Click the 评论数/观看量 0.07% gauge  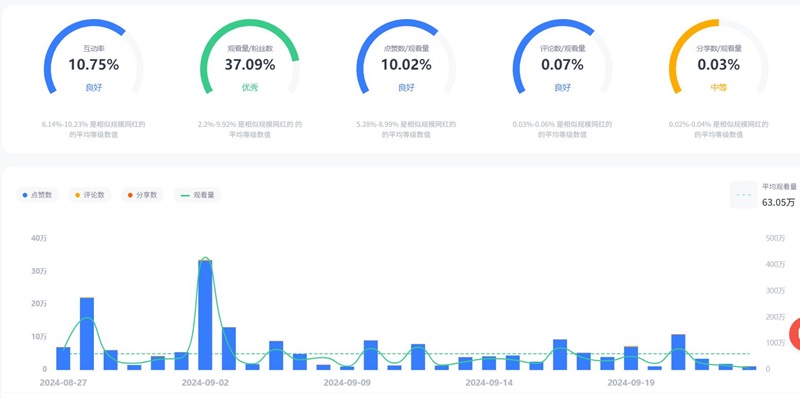(562, 57)
